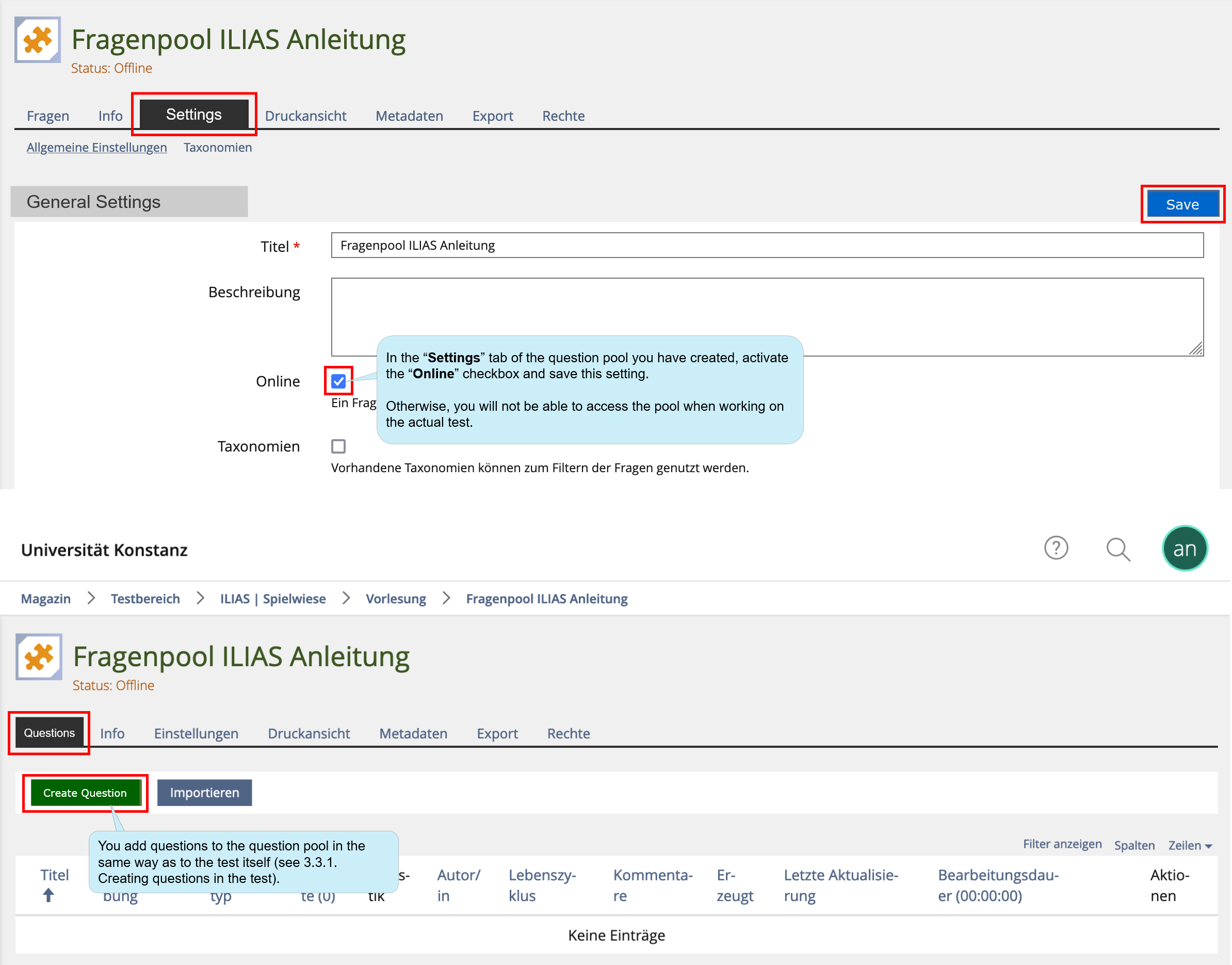The image size is (1232, 965).
Task: Open the Info tab next to Fragen
Action: pyautogui.click(x=110, y=116)
